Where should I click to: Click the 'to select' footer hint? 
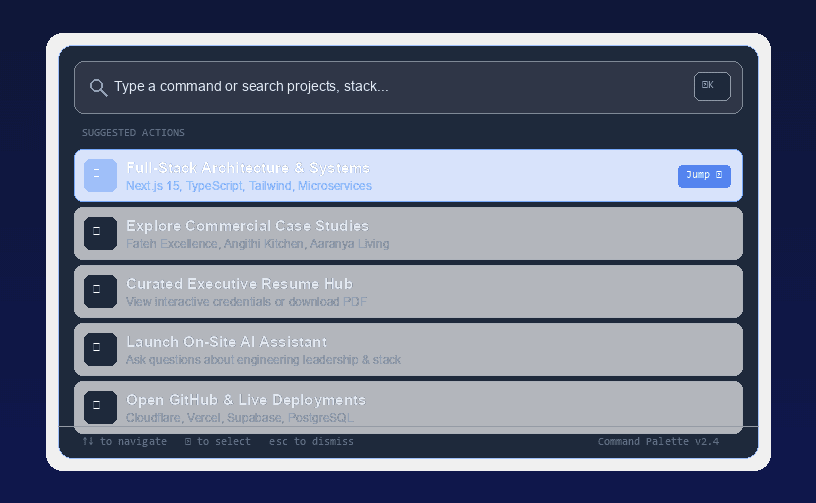click(218, 442)
